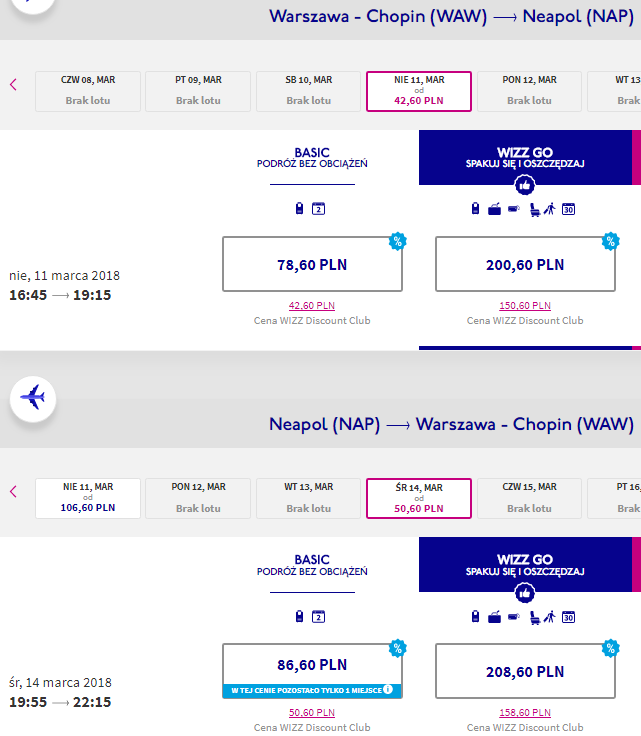
Task: Open the 42,60 PLN WIZZ Discount Club price link
Action: pyautogui.click(x=312, y=306)
